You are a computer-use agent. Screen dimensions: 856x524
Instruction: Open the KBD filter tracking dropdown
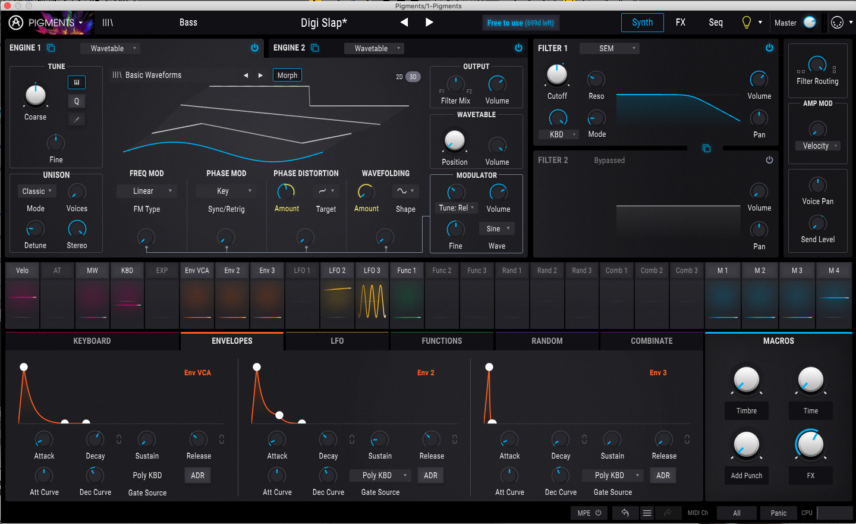click(x=558, y=134)
